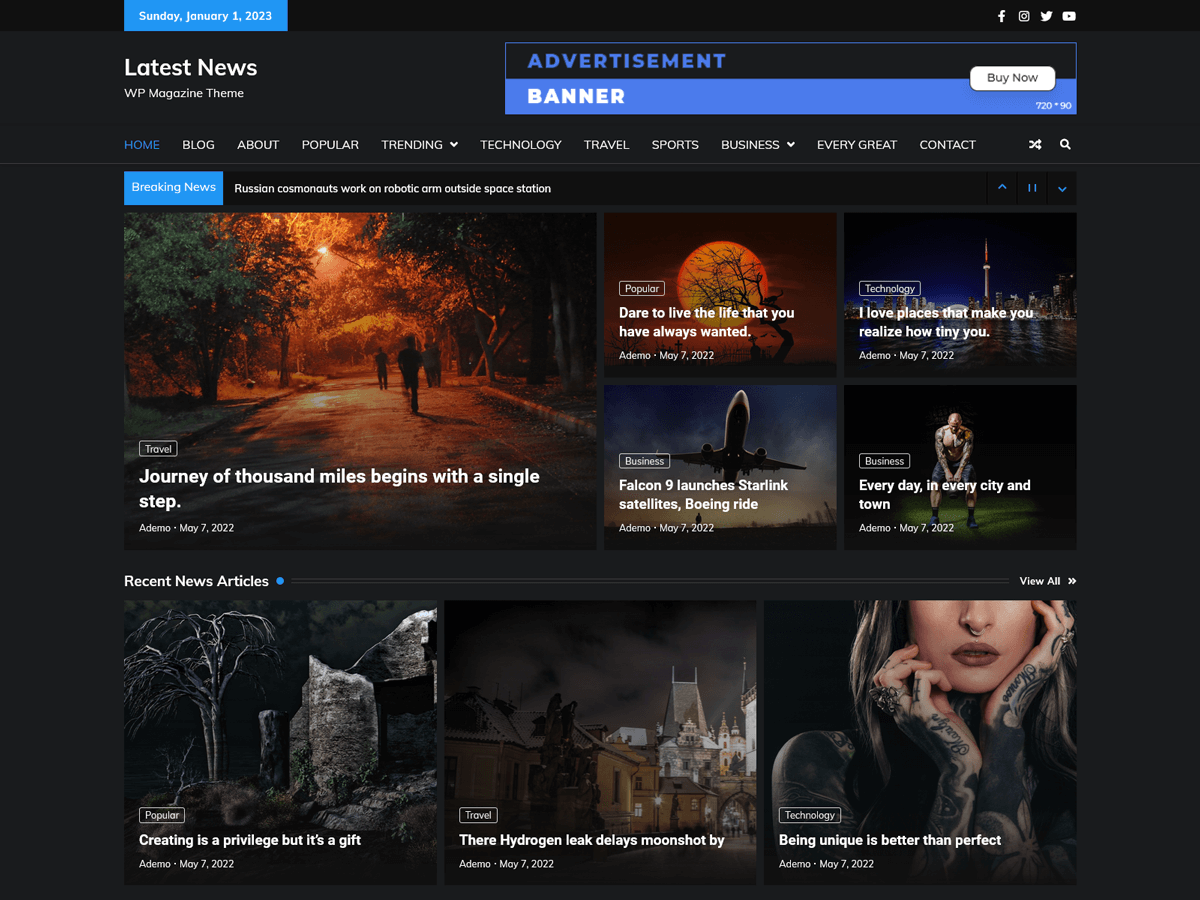
Task: Select the Travel category badge on the featured story
Action: click(157, 448)
